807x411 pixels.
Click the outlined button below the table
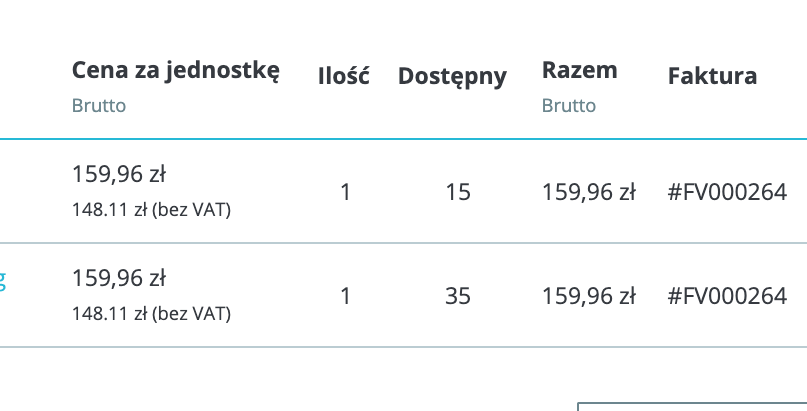click(692, 406)
